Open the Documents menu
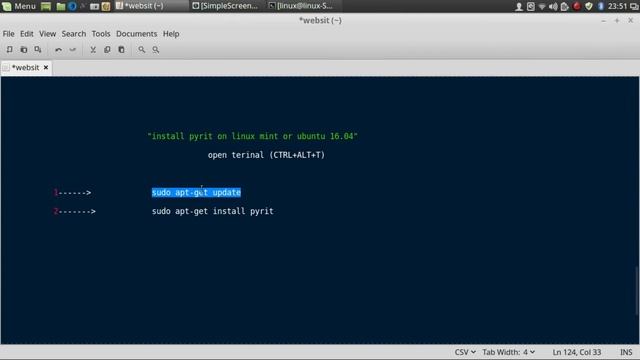The image size is (640, 360). 136,34
